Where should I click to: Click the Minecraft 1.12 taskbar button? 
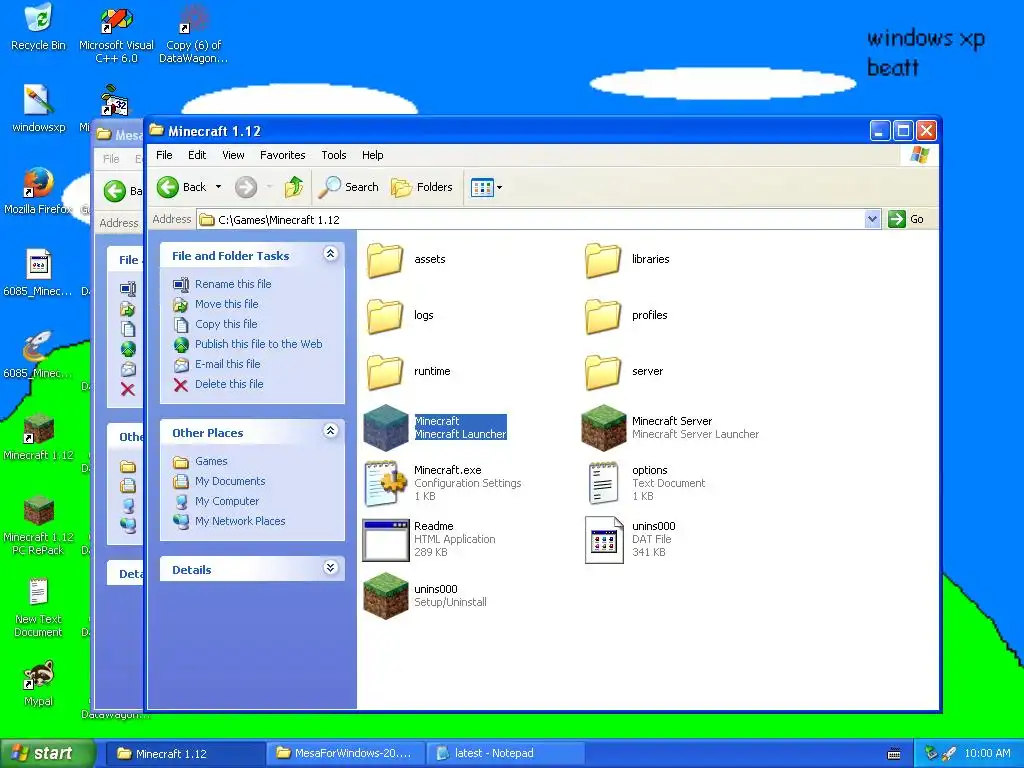185,754
